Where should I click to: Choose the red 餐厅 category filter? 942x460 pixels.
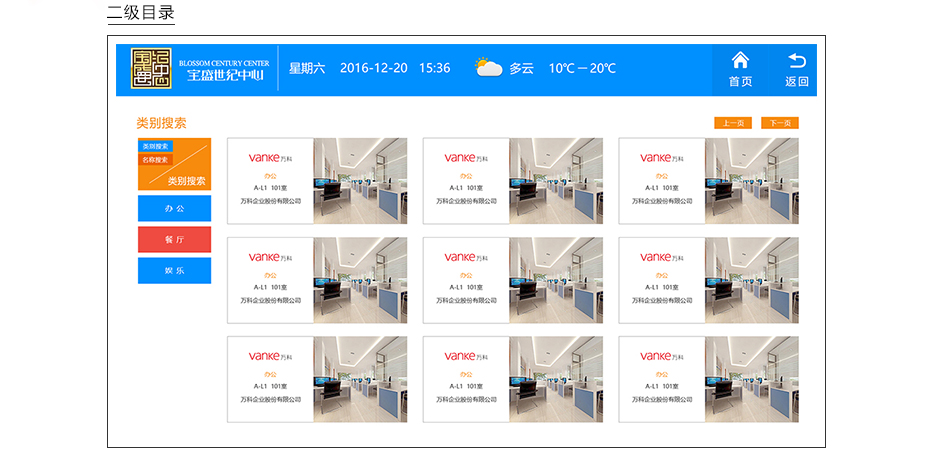174,240
